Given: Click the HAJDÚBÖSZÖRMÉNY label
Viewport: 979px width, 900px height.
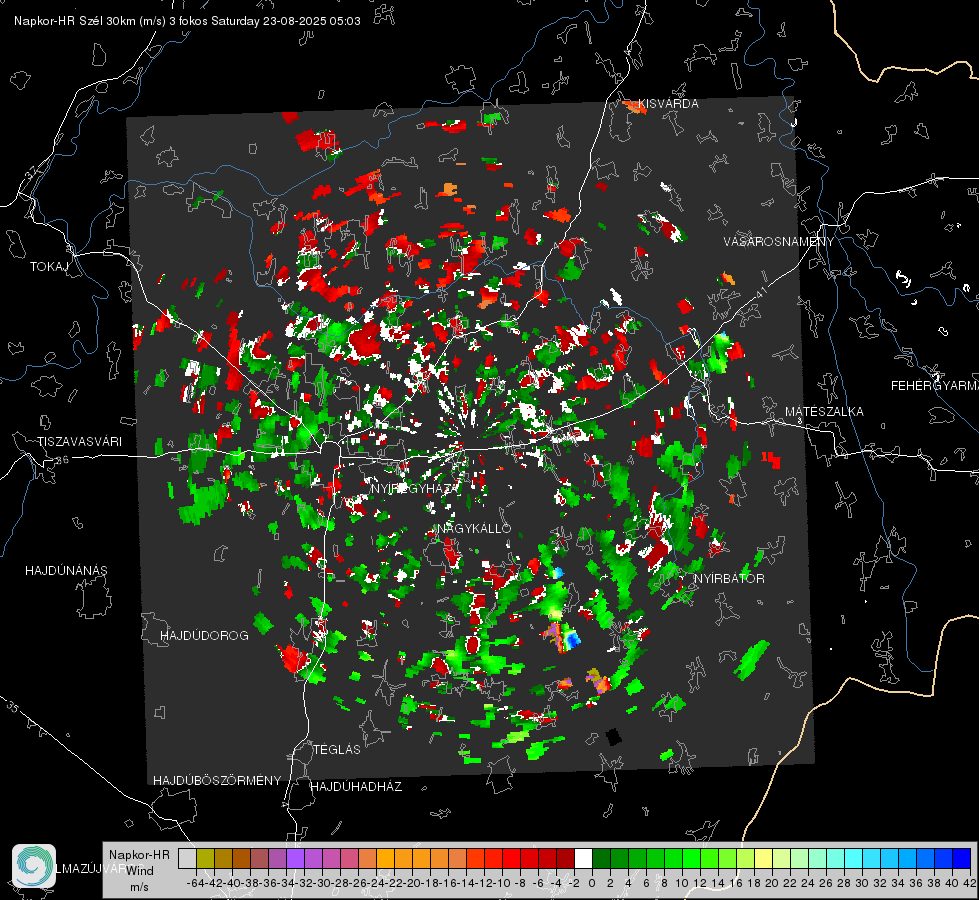Looking at the screenshot, I should click(x=217, y=781).
